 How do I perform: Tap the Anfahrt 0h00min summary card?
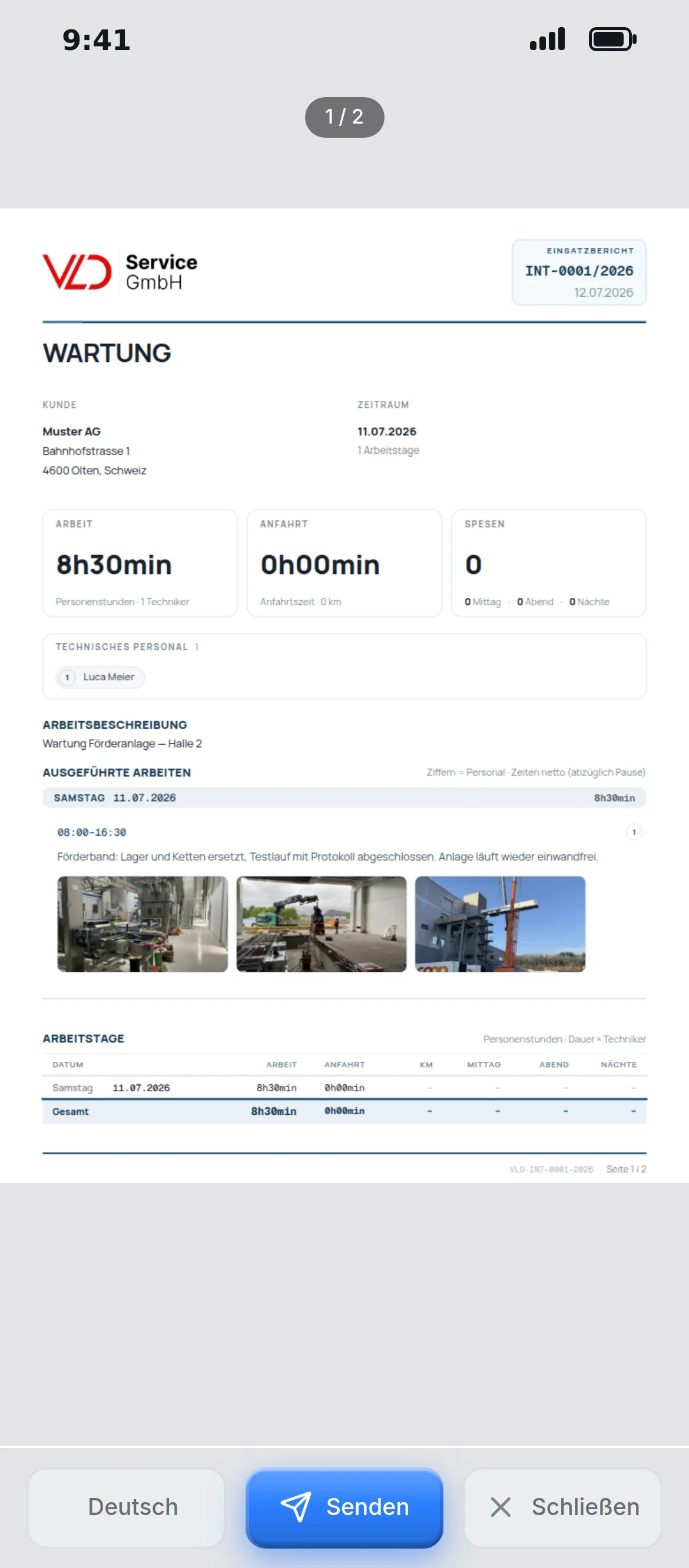click(344, 563)
